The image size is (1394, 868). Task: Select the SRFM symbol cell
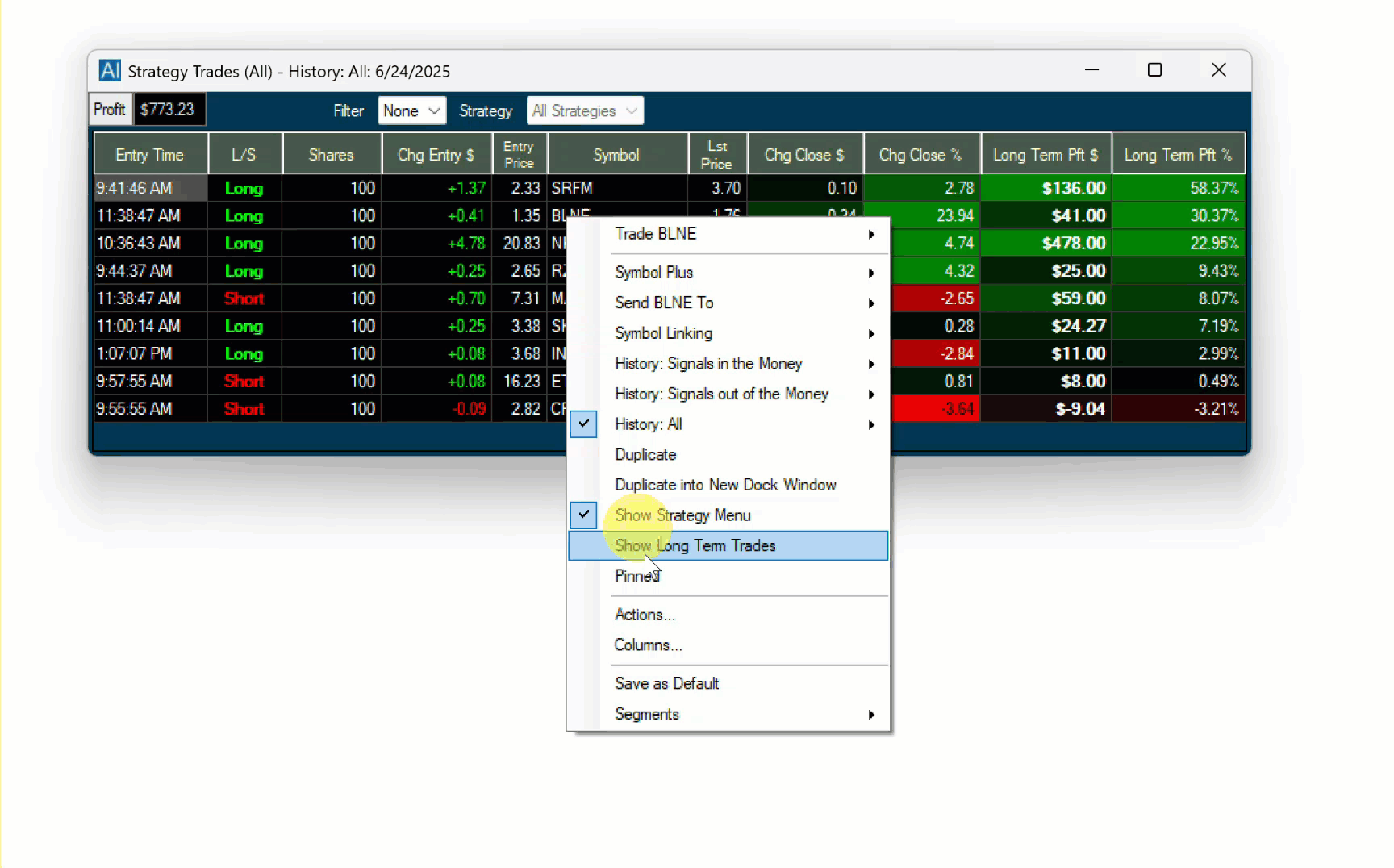tap(617, 188)
